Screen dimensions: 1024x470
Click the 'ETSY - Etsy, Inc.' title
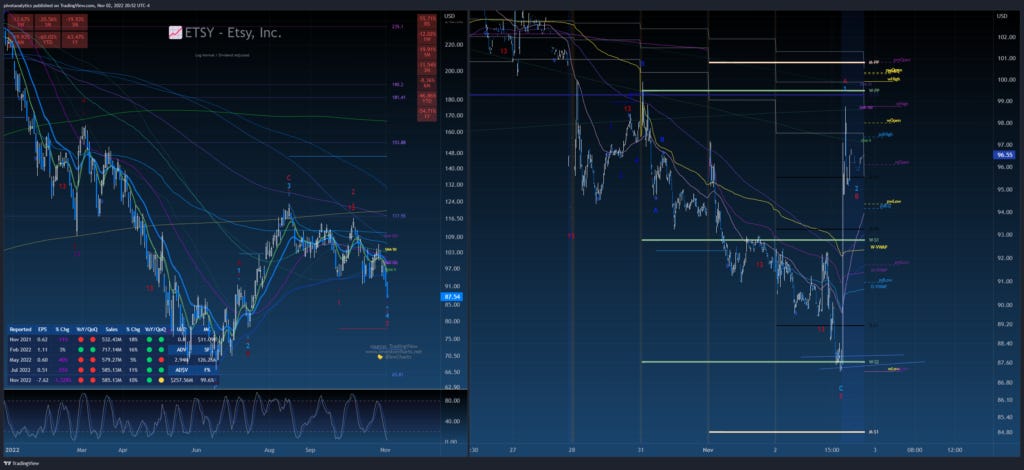point(234,32)
